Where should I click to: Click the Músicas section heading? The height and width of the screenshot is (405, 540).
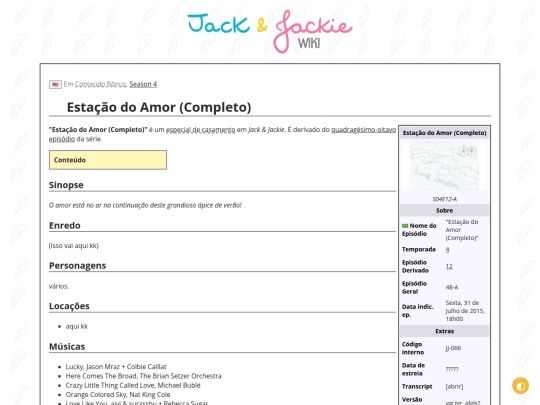tap(67, 346)
